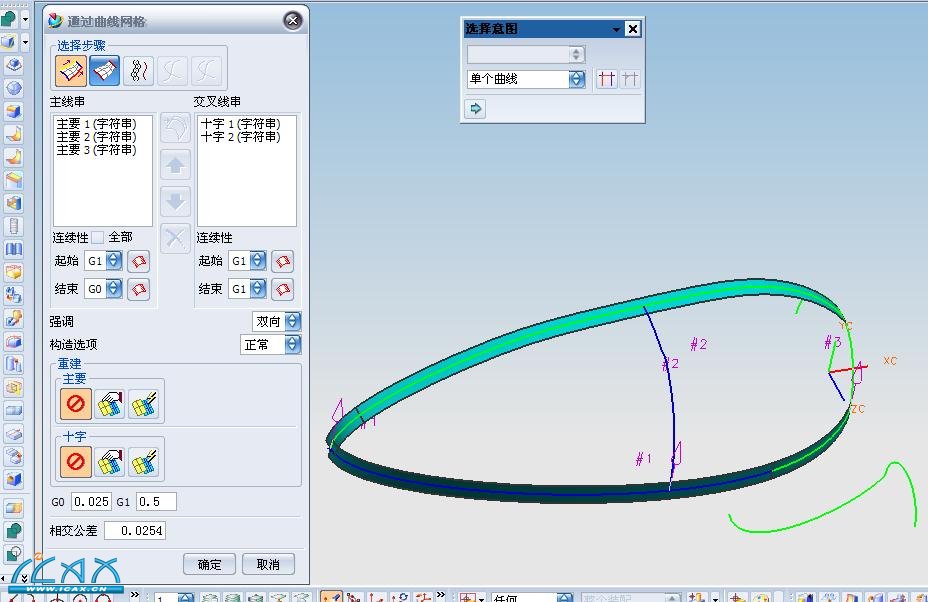Click the 相交公差 input field
The height and width of the screenshot is (602, 928).
[x=135, y=531]
